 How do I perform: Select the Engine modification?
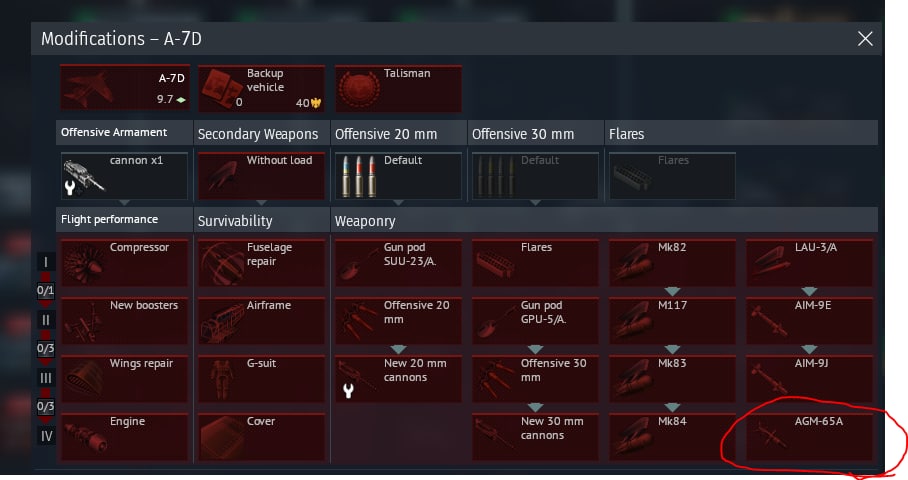125,437
